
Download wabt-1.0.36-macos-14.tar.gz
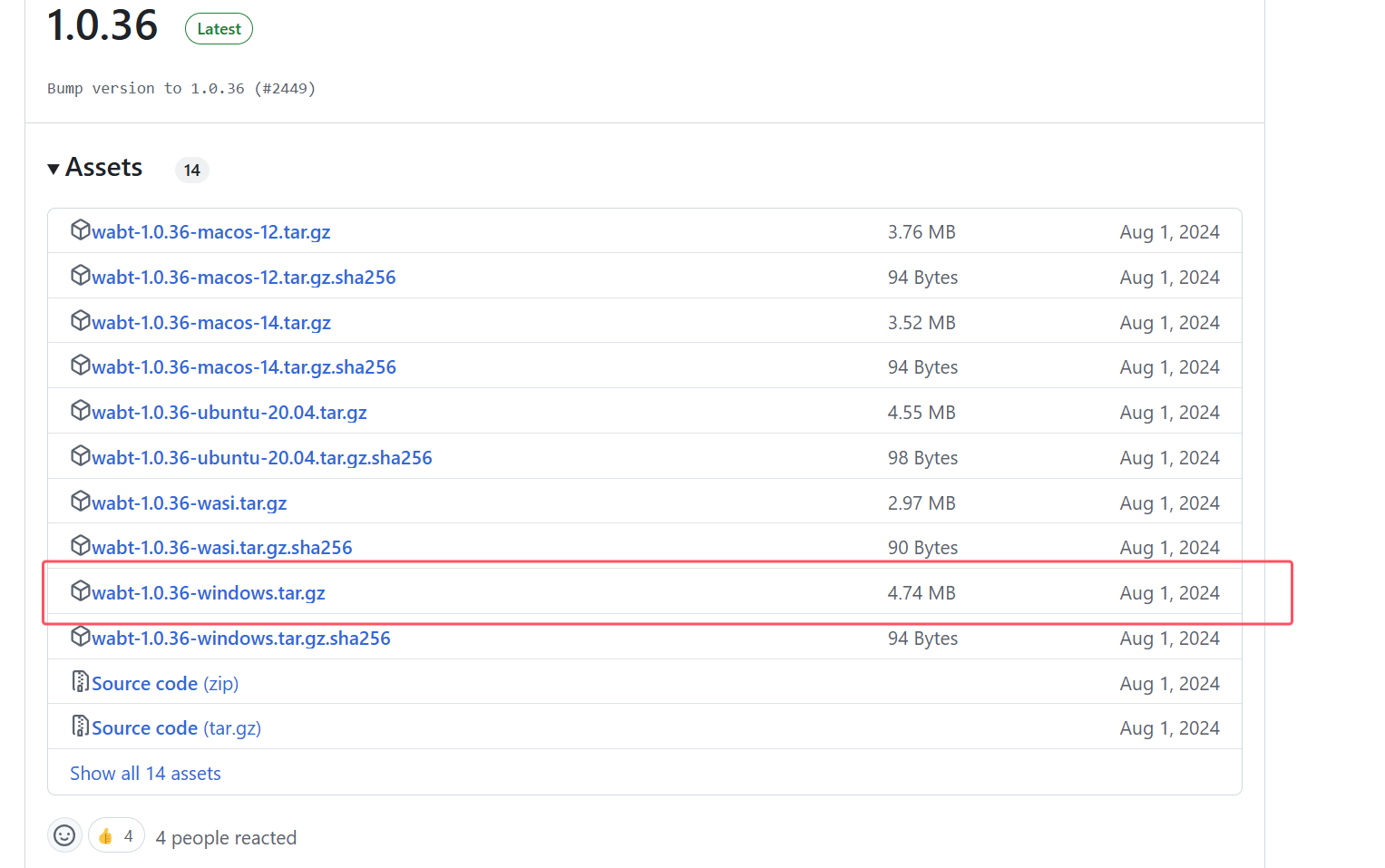[210, 323]
